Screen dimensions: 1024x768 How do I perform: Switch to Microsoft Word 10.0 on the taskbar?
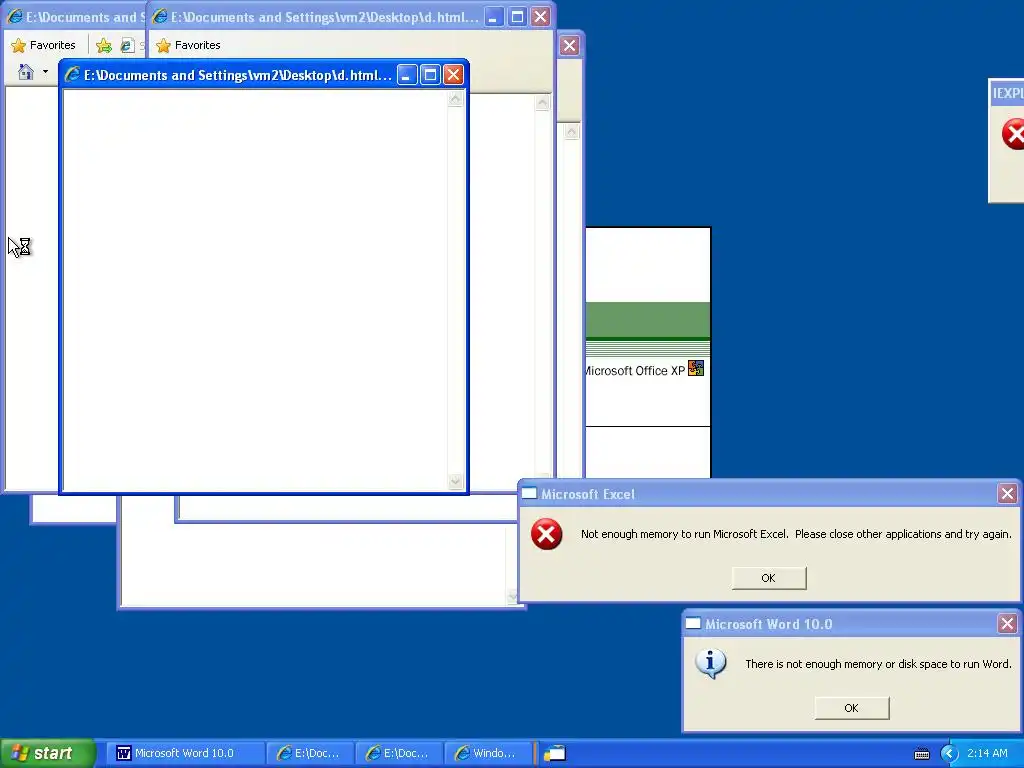(184, 753)
